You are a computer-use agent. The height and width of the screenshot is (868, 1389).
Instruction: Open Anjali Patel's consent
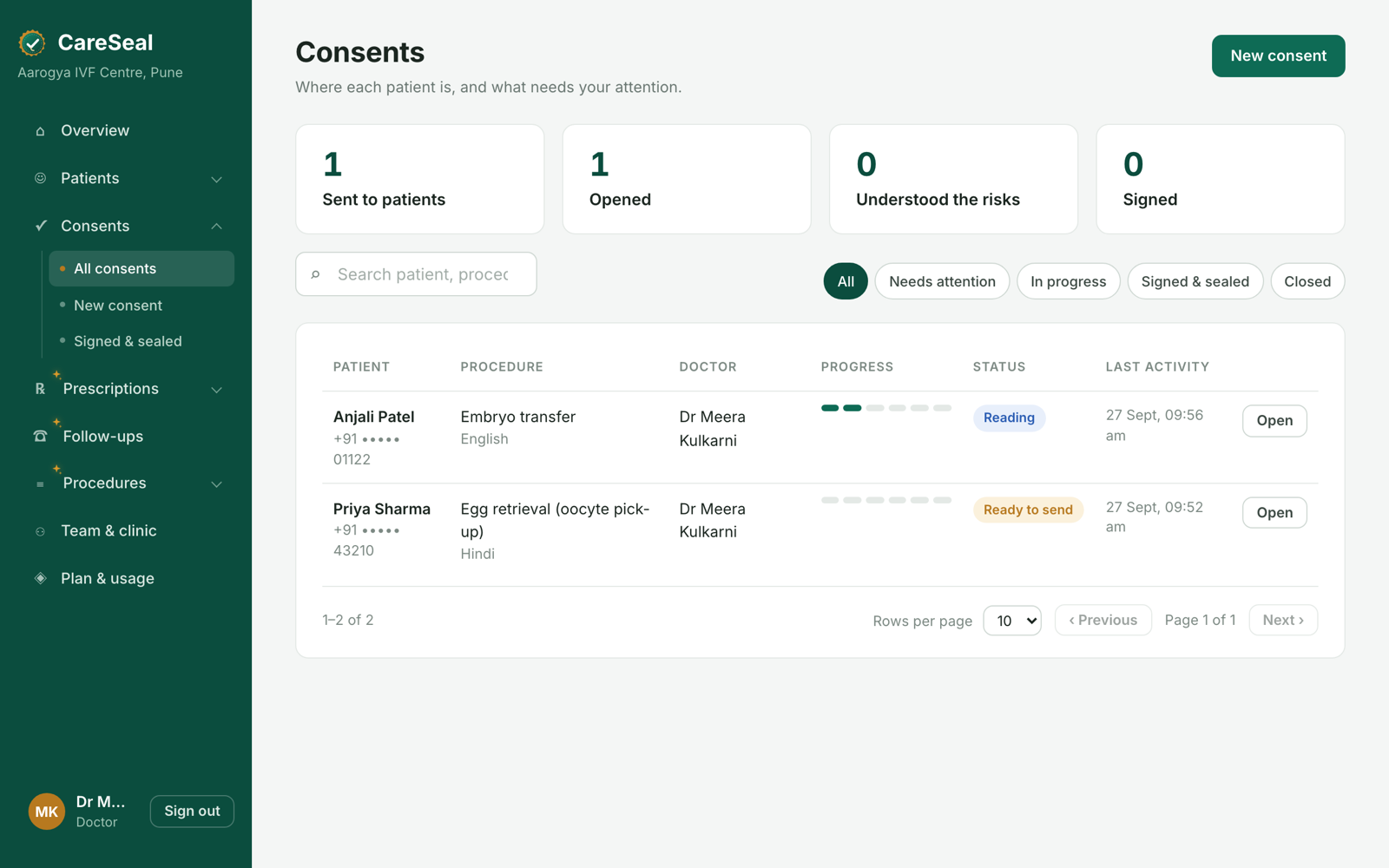pos(1274,421)
